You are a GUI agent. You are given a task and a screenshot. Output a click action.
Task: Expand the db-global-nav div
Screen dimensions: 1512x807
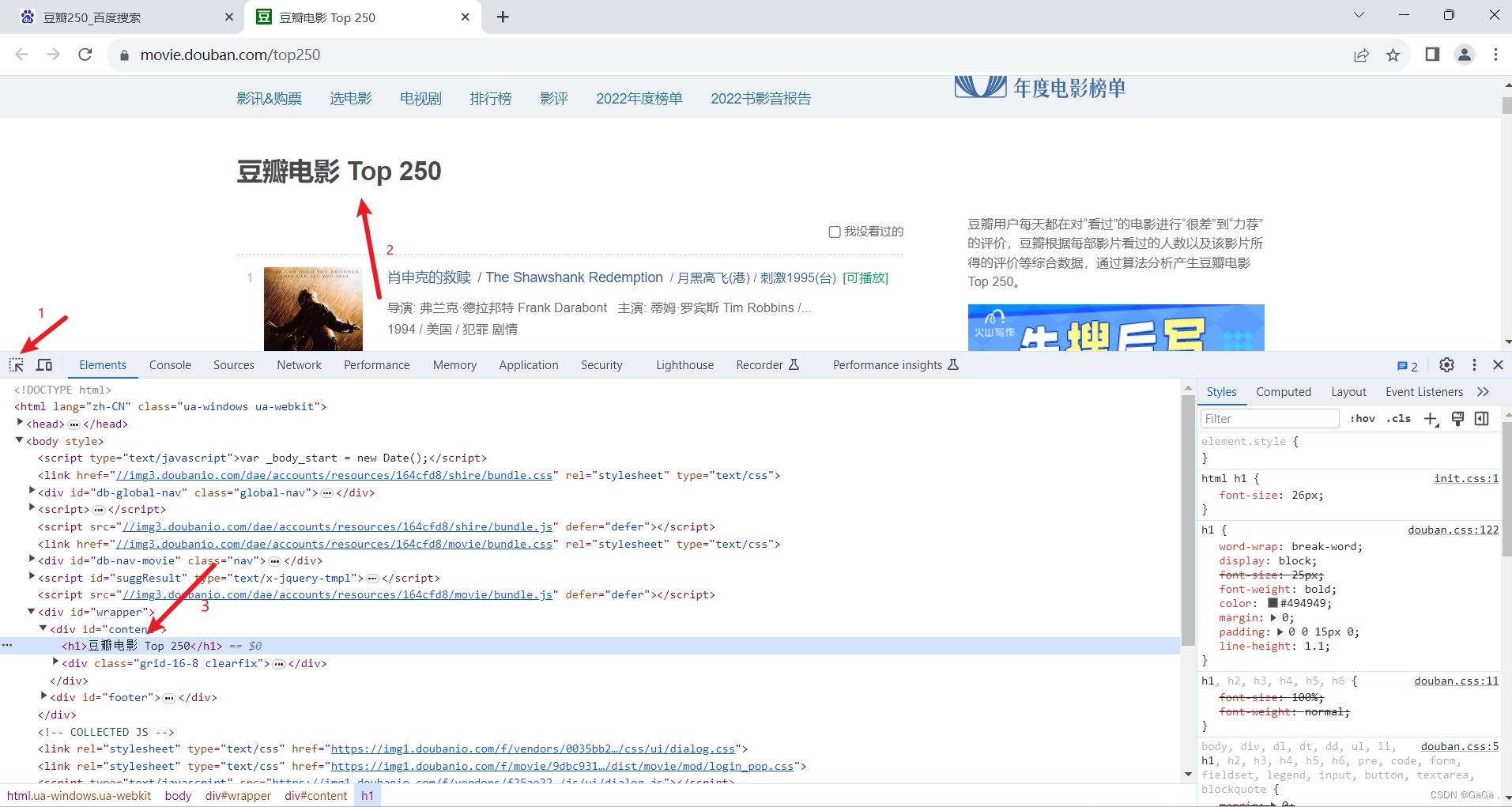point(32,492)
